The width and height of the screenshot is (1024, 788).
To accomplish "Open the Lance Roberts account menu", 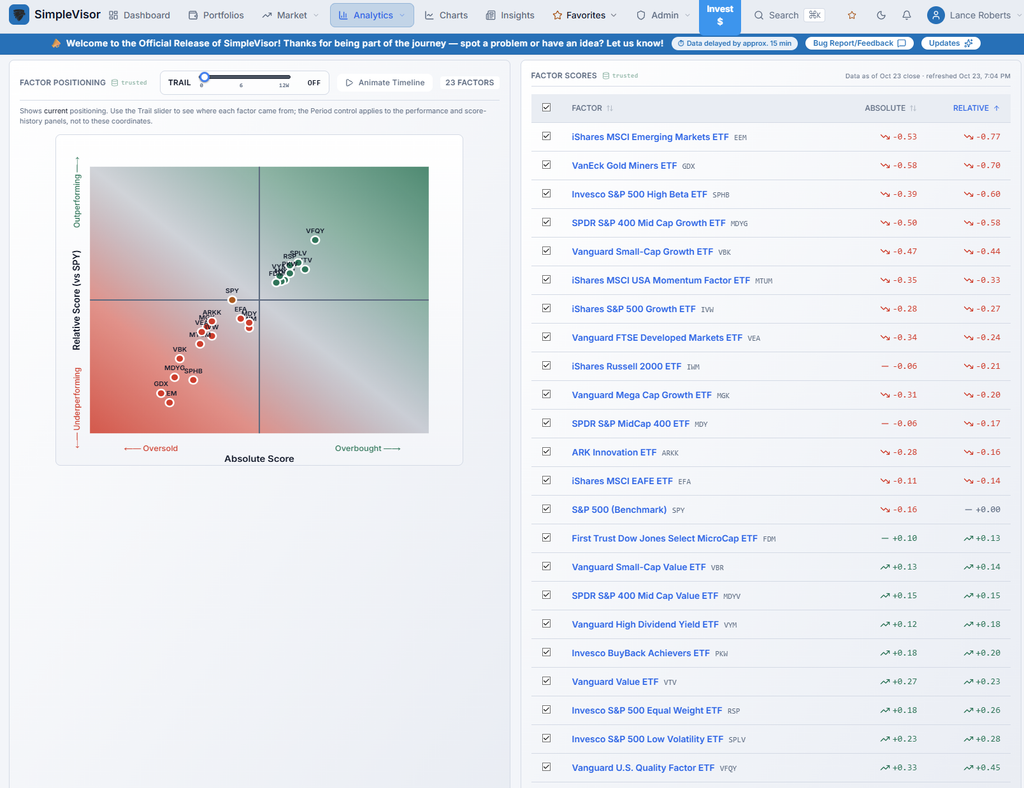I will pos(973,15).
